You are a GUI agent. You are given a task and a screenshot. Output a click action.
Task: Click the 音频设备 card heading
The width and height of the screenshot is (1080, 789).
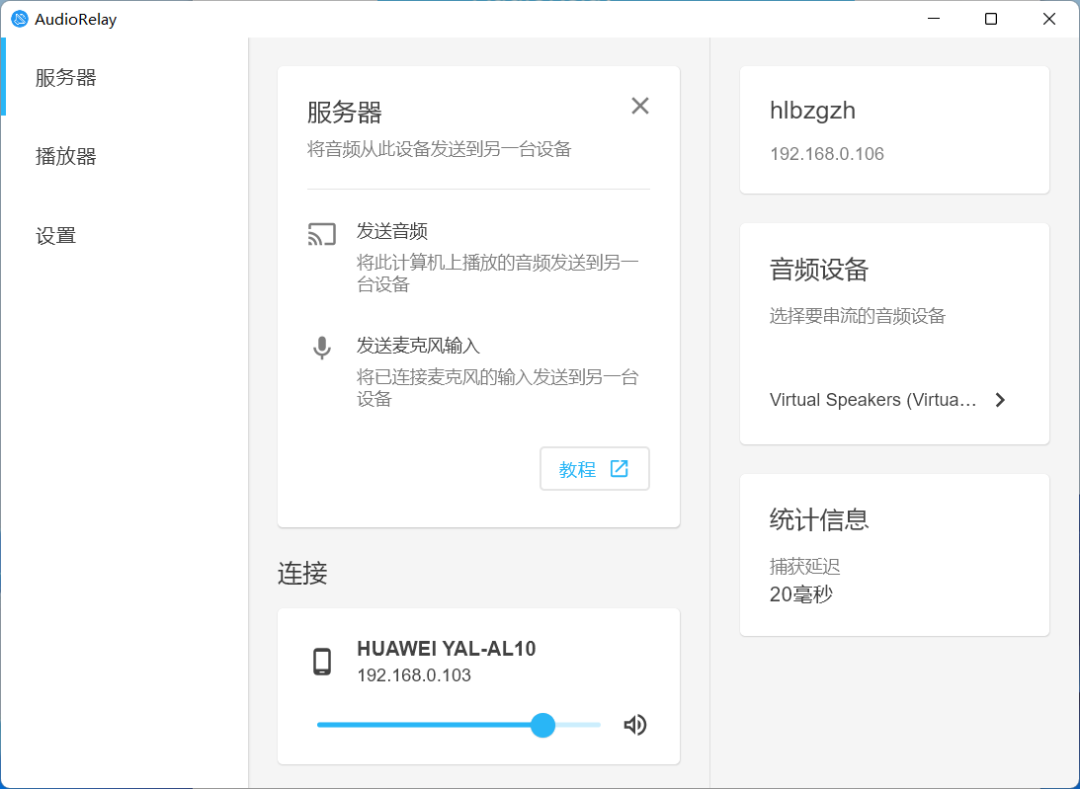819,269
